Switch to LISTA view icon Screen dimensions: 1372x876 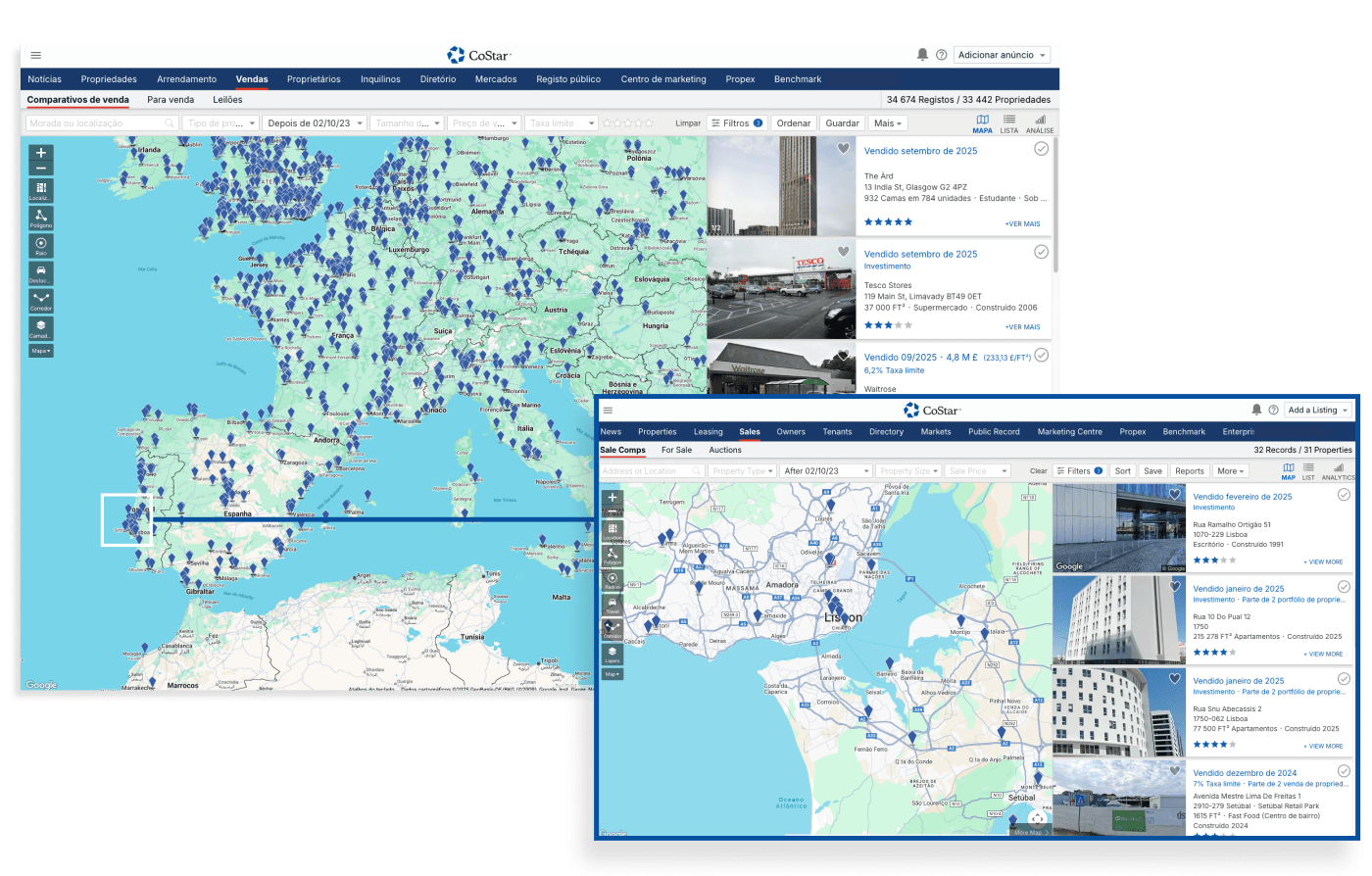1009,122
